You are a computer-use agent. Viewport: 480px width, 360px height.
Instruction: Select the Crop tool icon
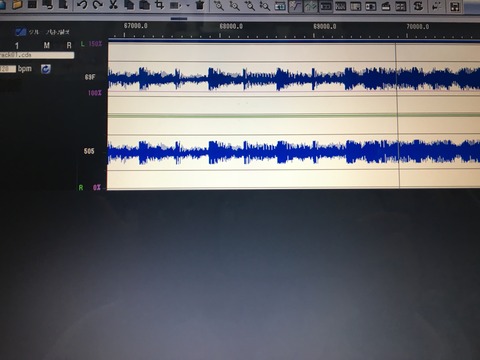coord(160,5)
